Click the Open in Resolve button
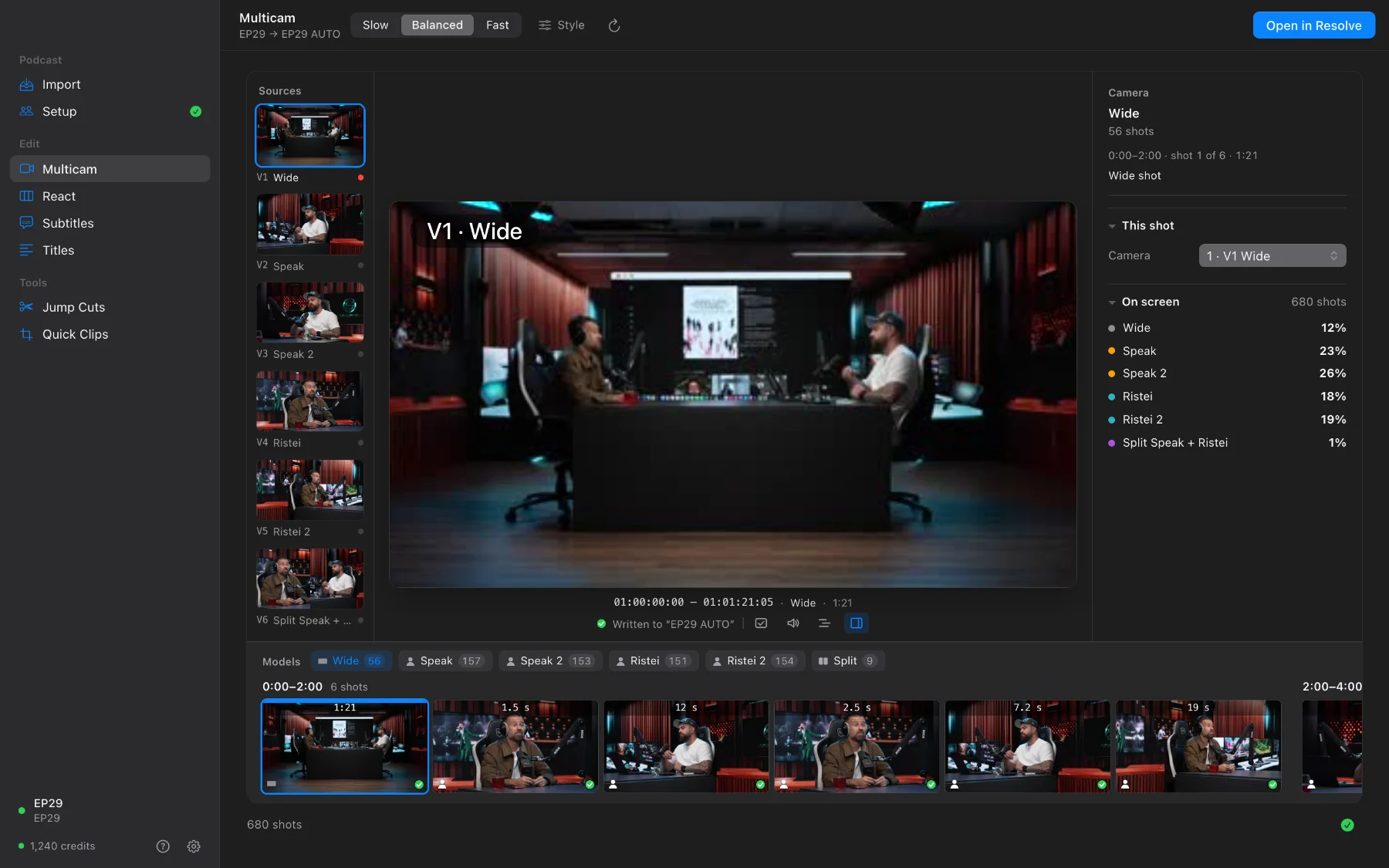 (x=1313, y=25)
